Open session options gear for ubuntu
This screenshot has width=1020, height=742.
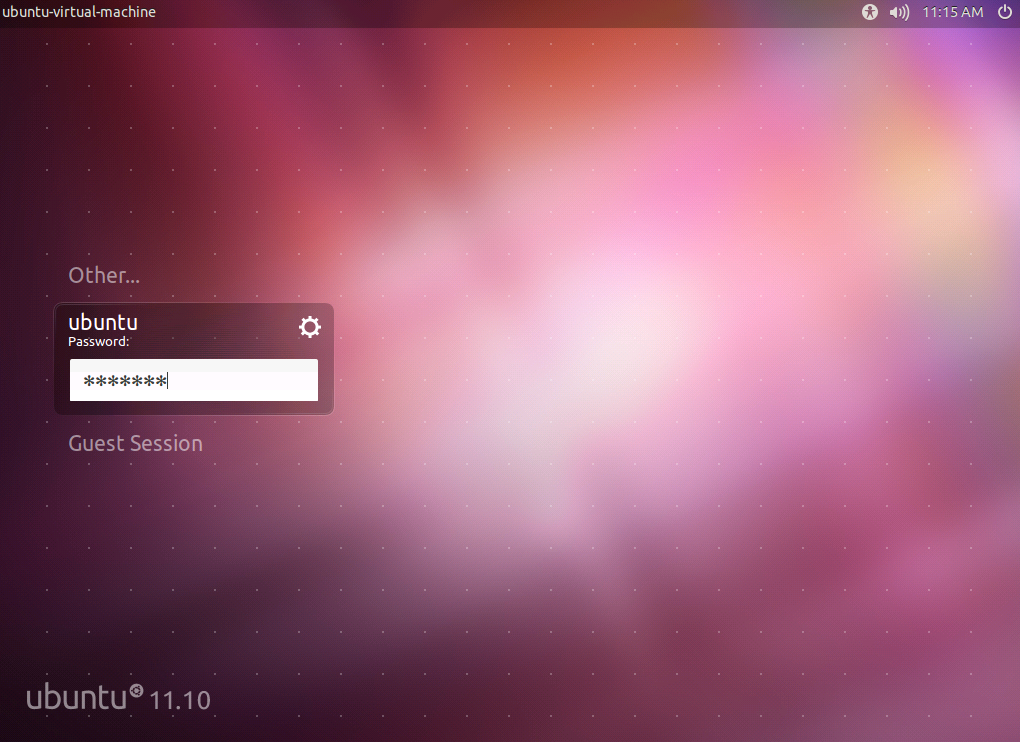[310, 326]
